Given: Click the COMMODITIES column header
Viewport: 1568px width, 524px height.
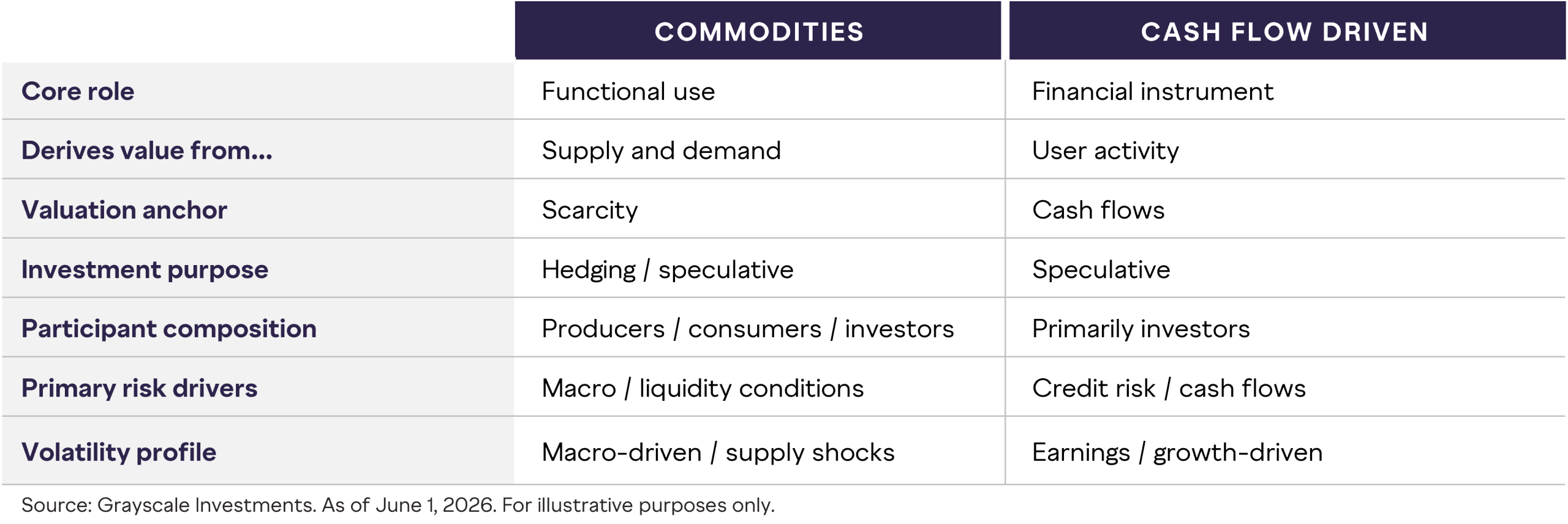Looking at the screenshot, I should (x=758, y=31).
